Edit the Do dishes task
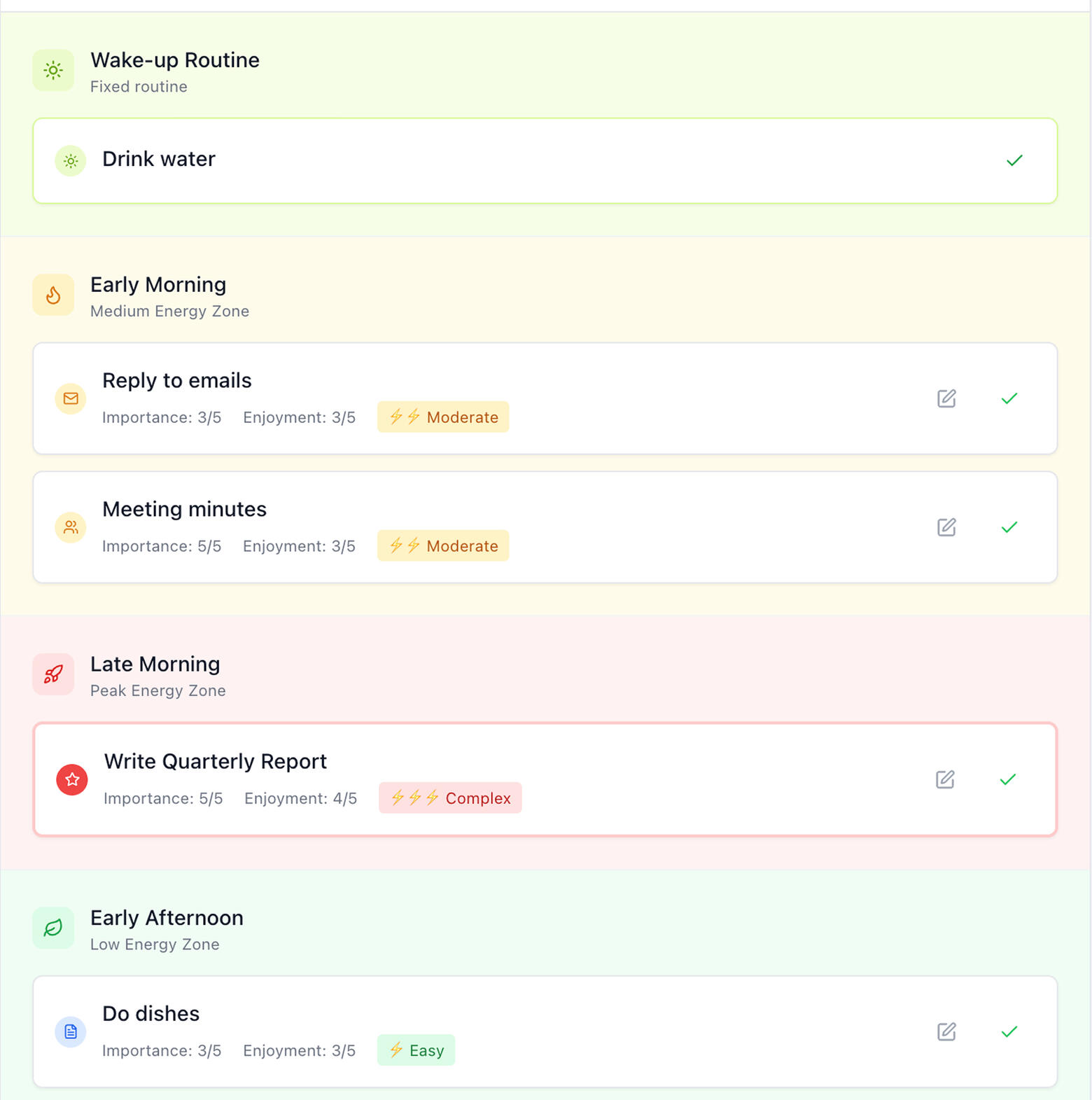Viewport: 1092px width, 1100px height. pos(946,1031)
